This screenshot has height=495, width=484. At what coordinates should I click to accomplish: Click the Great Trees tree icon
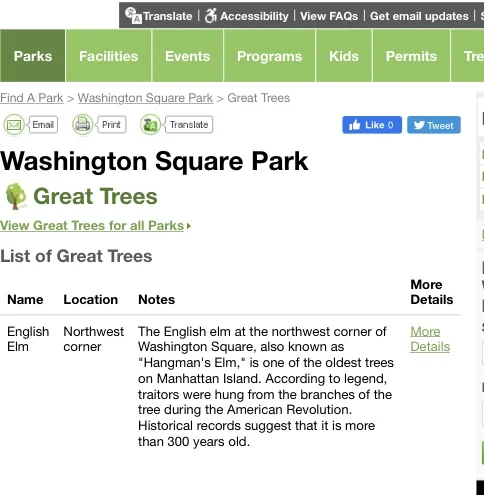(16, 196)
